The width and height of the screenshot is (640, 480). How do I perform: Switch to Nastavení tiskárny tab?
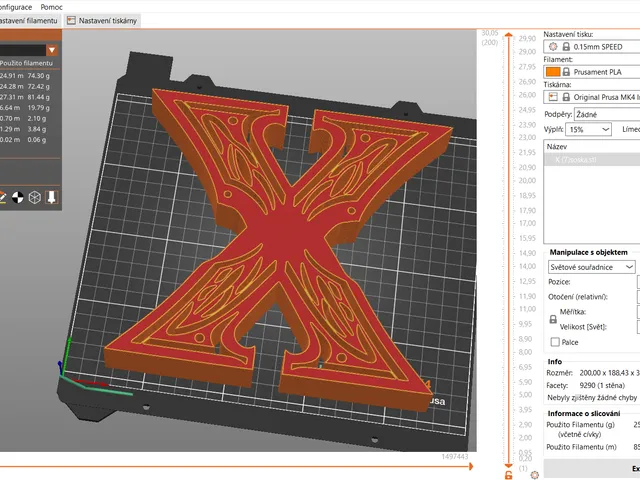click(102, 20)
